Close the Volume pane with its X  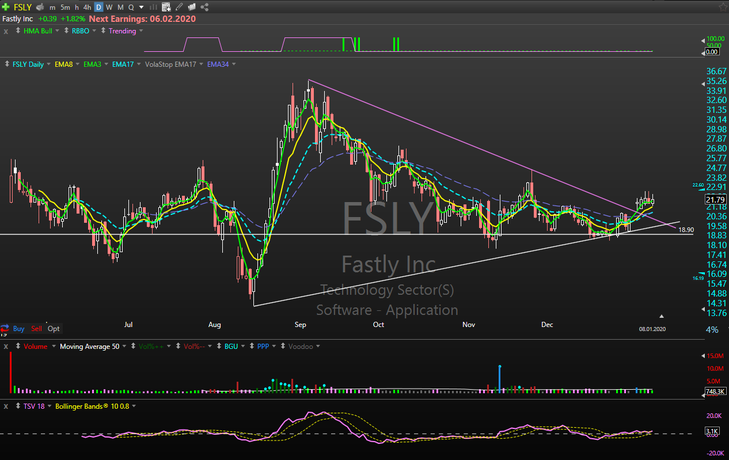[x=6, y=347]
